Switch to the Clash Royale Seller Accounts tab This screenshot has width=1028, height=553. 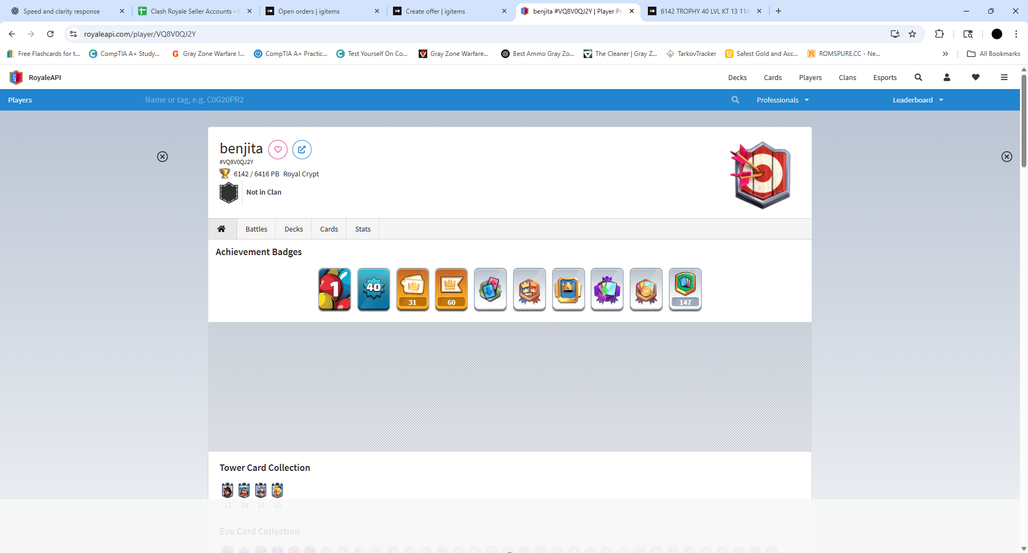(x=193, y=11)
